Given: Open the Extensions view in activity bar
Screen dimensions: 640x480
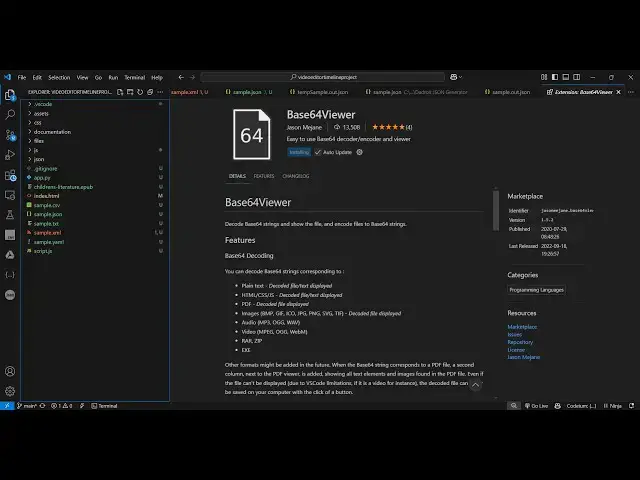Looking at the screenshot, I should (10, 175).
